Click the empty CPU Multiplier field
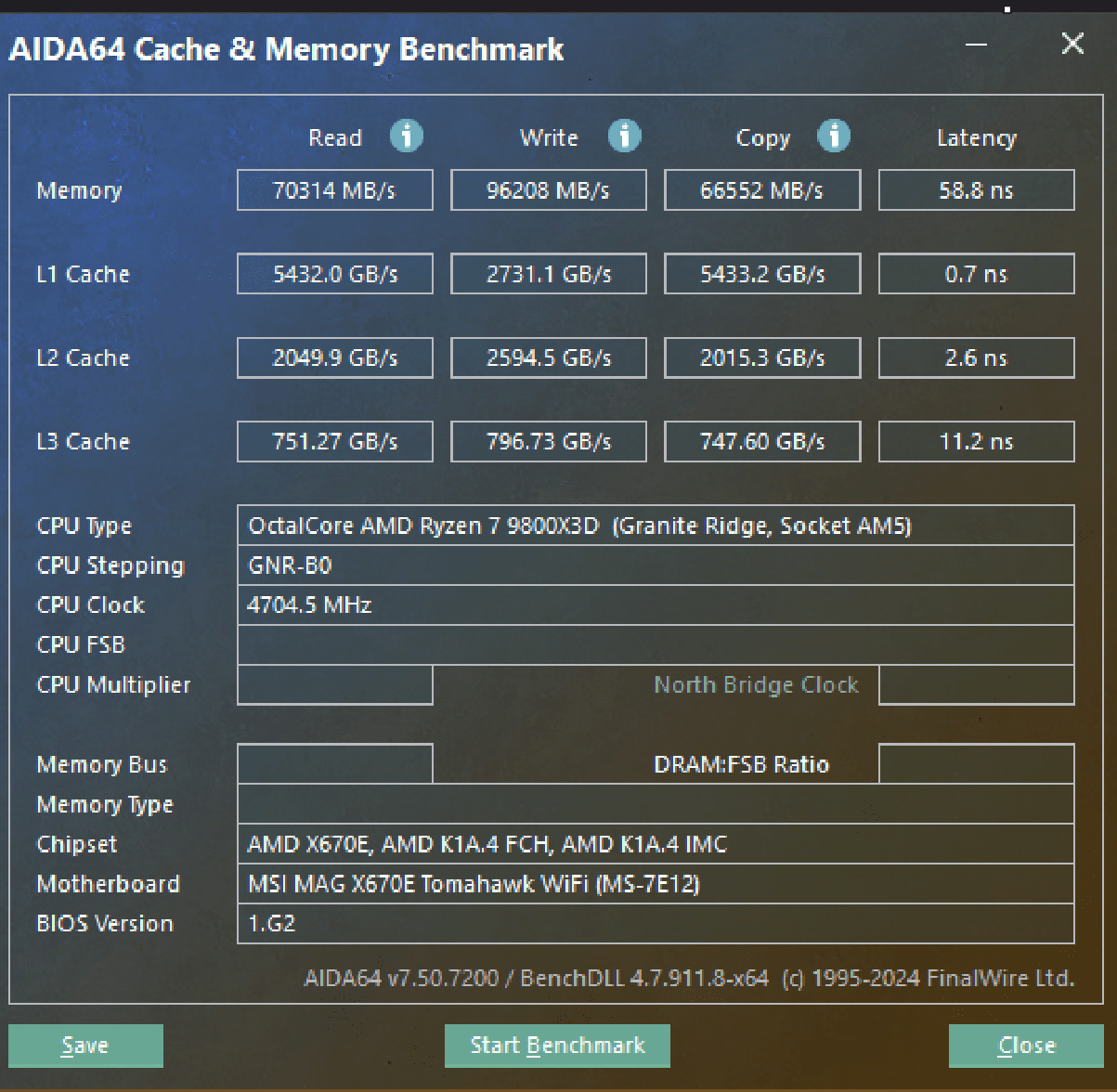This screenshot has height=1092, width=1117. tap(335, 685)
